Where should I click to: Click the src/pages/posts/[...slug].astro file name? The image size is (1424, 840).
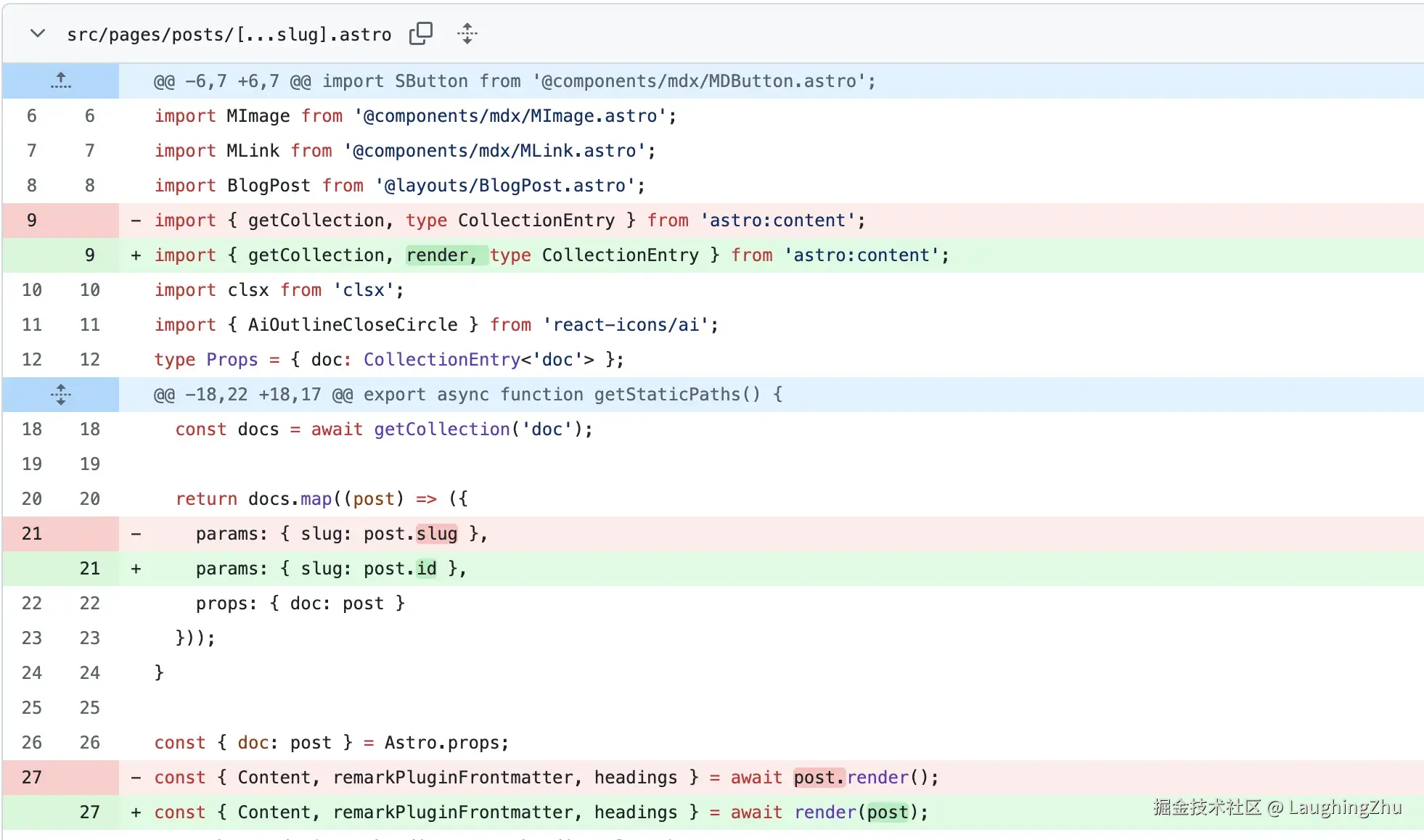pyautogui.click(x=229, y=34)
